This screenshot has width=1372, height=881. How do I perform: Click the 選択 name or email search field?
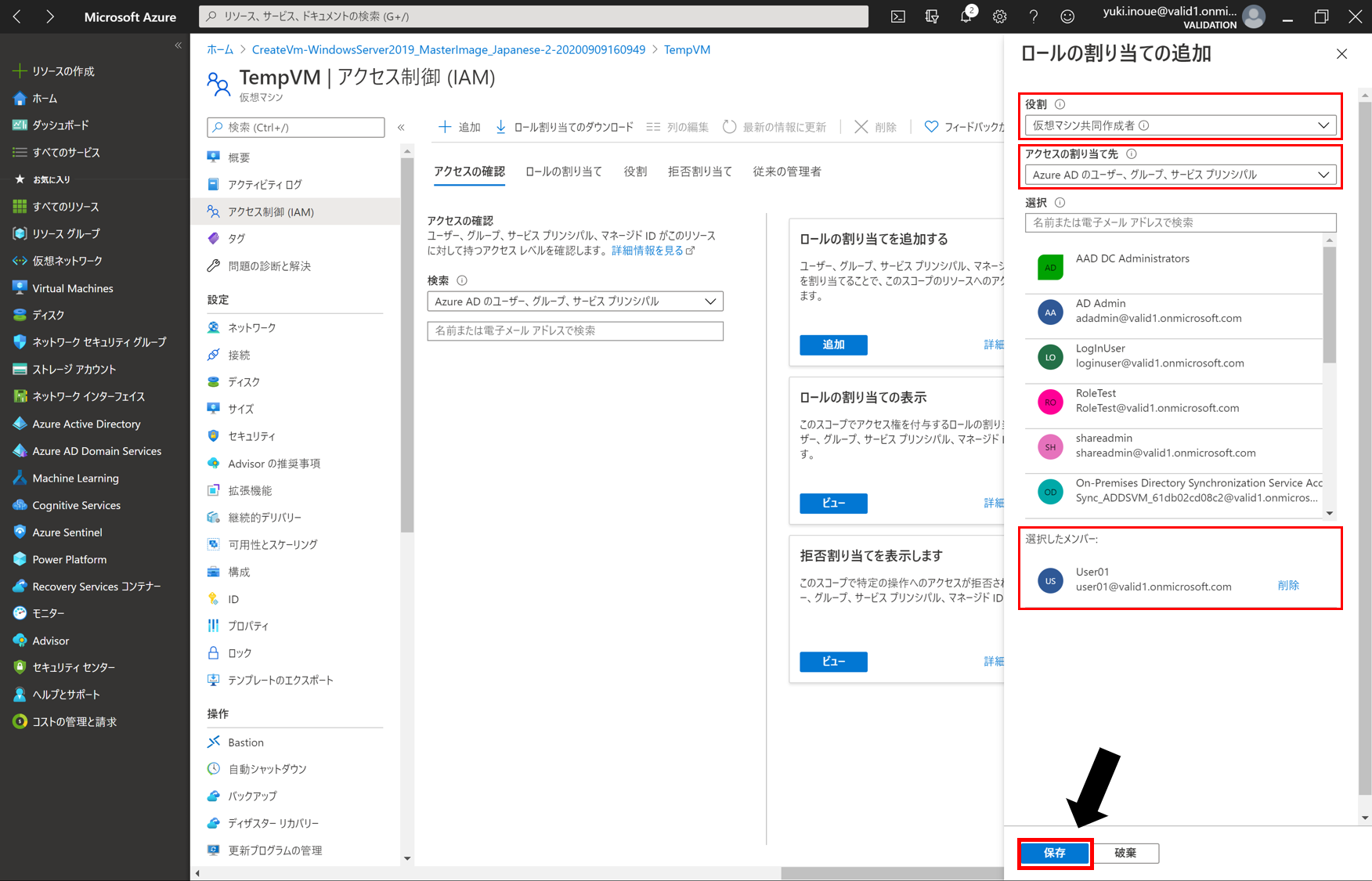click(x=1180, y=222)
